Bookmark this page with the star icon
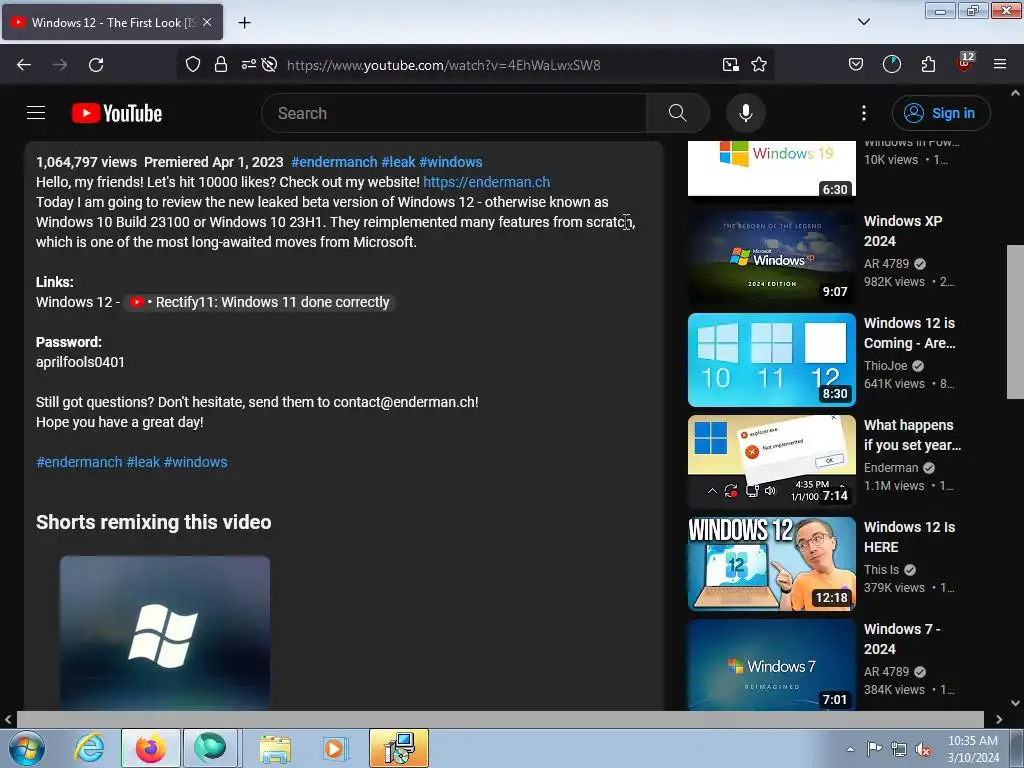The width and height of the screenshot is (1024, 768). [759, 65]
